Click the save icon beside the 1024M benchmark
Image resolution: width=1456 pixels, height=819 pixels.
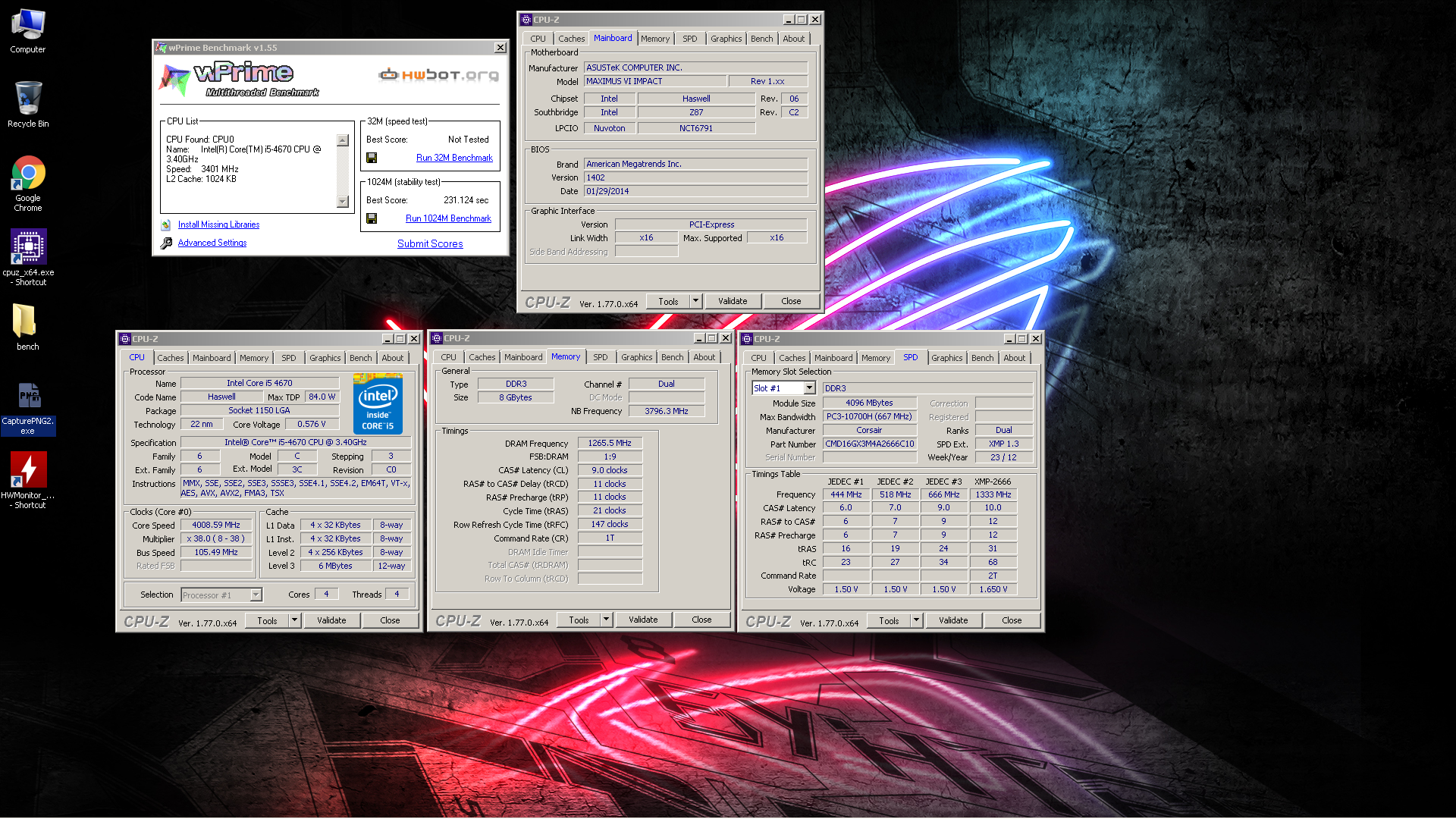click(x=372, y=218)
